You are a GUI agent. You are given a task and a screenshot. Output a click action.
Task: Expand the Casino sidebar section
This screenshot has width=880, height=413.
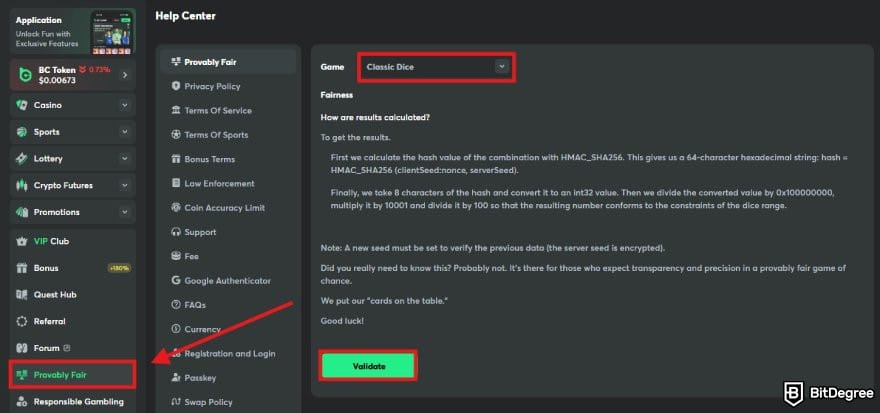[124, 105]
